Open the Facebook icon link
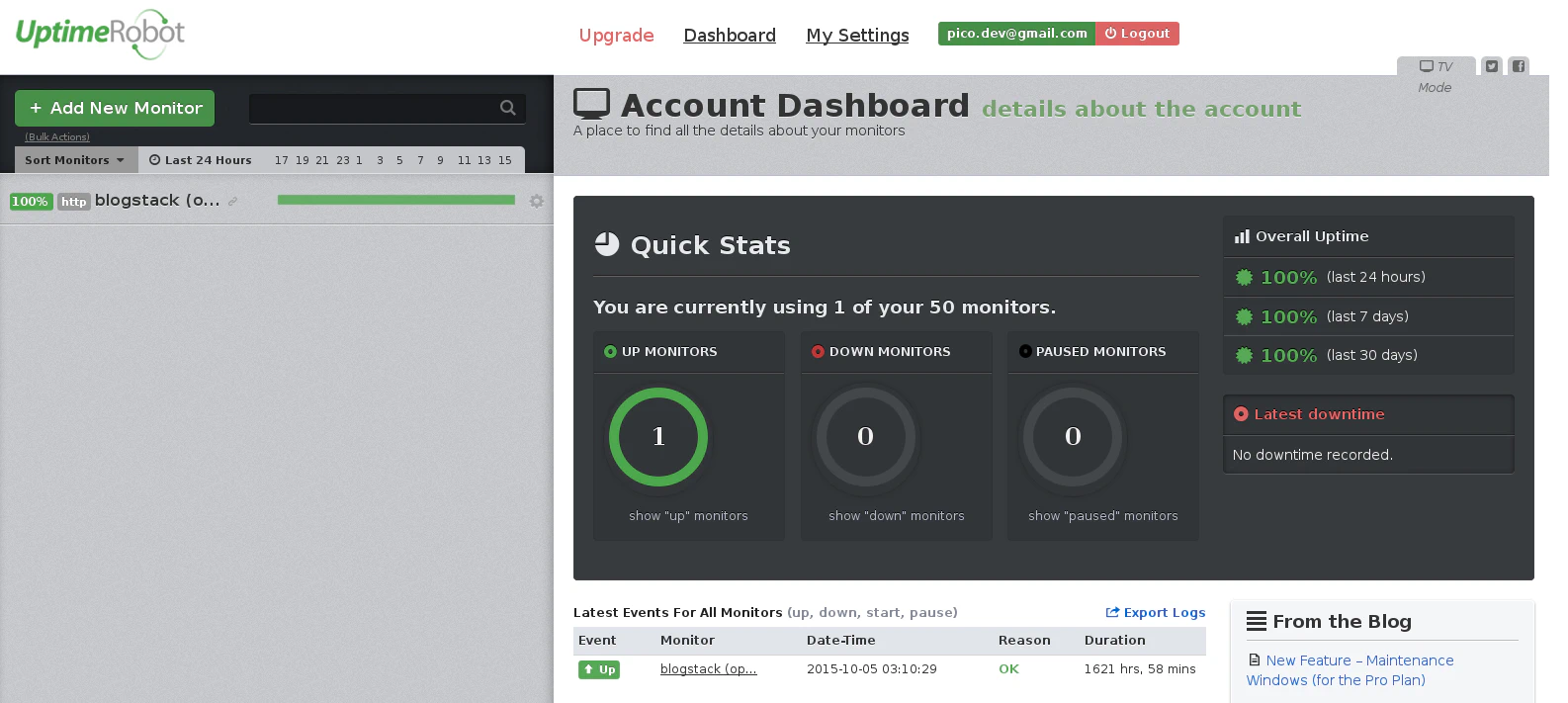 click(1519, 66)
